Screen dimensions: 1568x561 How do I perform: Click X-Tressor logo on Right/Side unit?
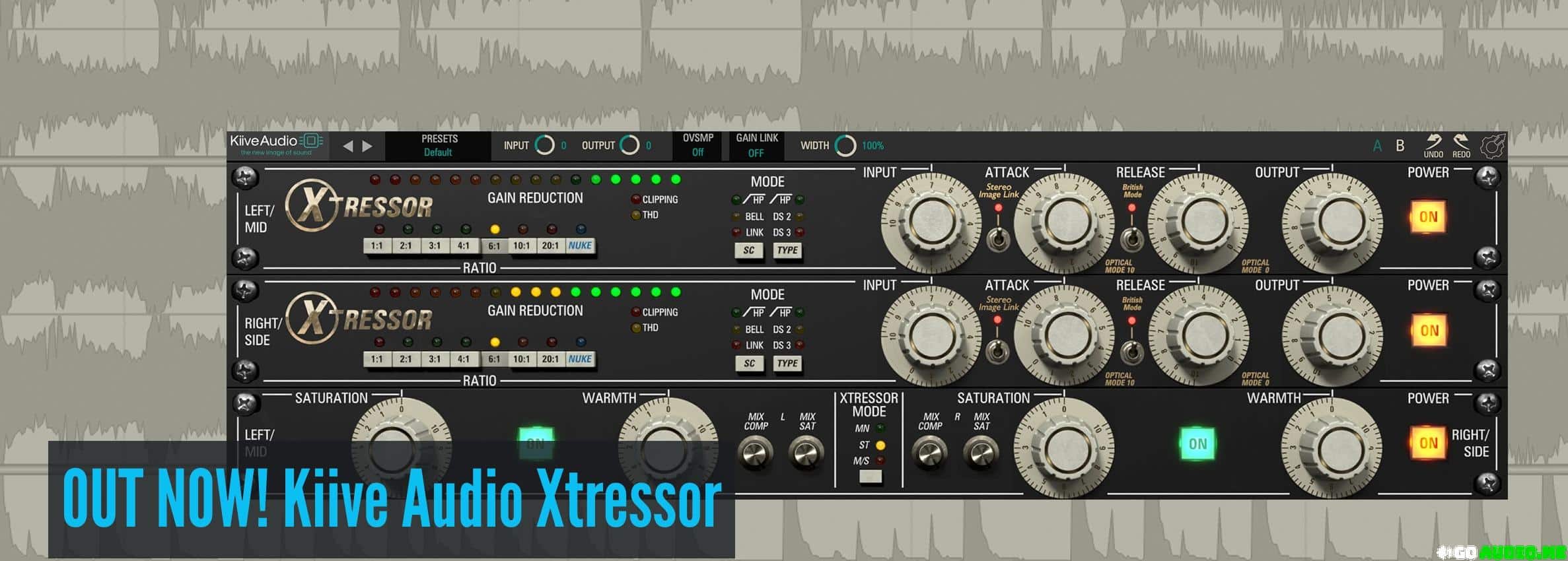[360, 319]
